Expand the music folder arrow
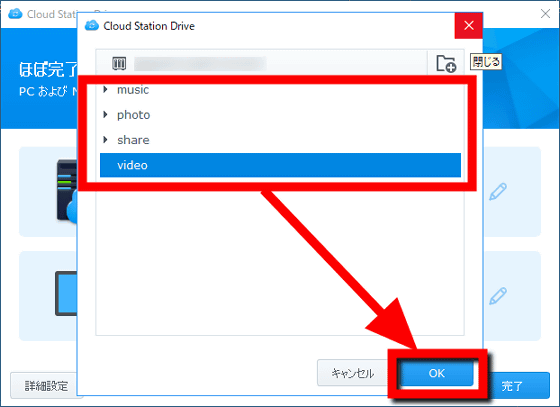This screenshot has width=560, height=407. click(105, 89)
